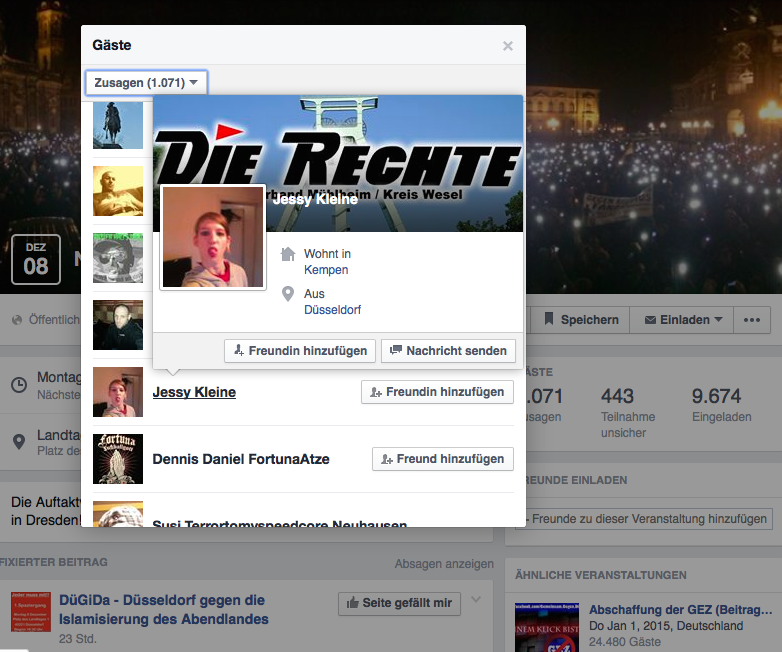Close the Gäste dialog
The width and height of the screenshot is (782, 652).
[x=508, y=46]
